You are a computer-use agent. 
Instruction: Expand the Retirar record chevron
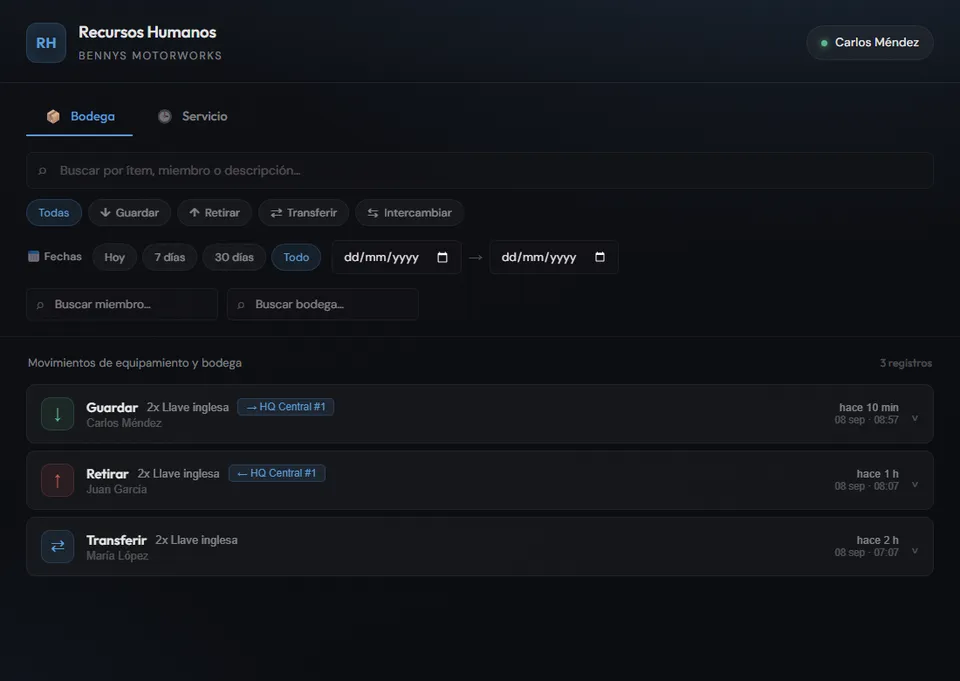click(915, 484)
